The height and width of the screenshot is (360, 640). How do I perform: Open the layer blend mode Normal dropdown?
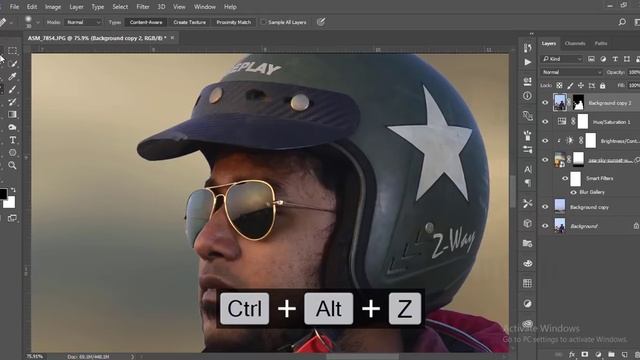pos(571,72)
